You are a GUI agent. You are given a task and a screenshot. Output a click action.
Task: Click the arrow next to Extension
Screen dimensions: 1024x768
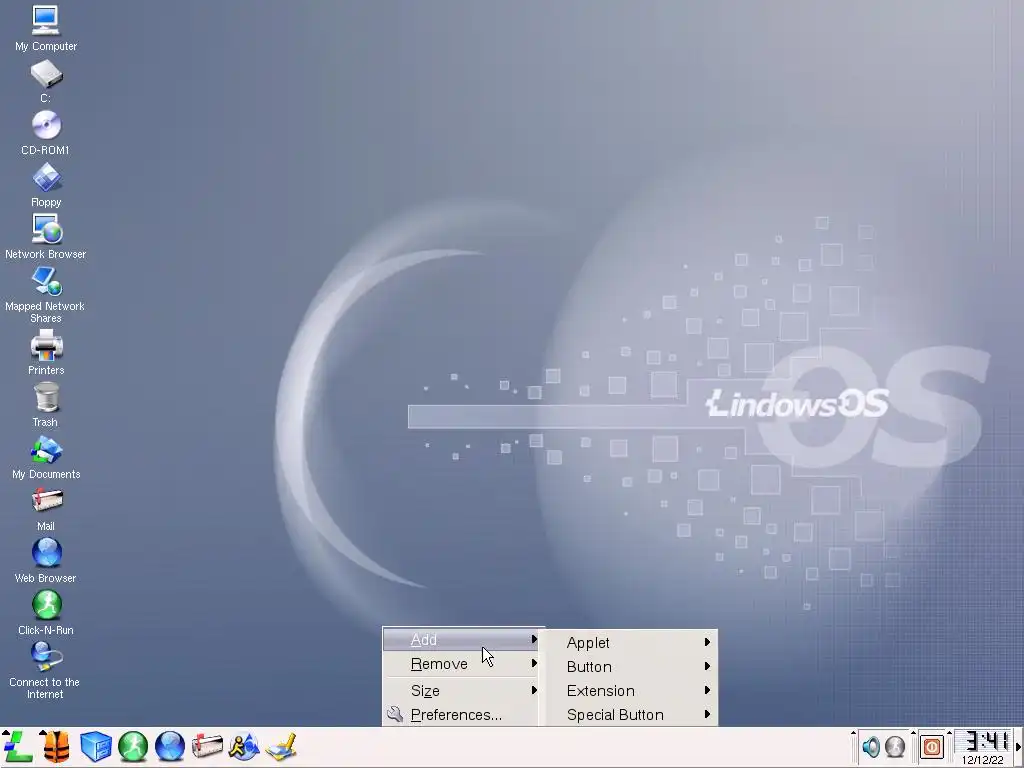click(x=707, y=690)
